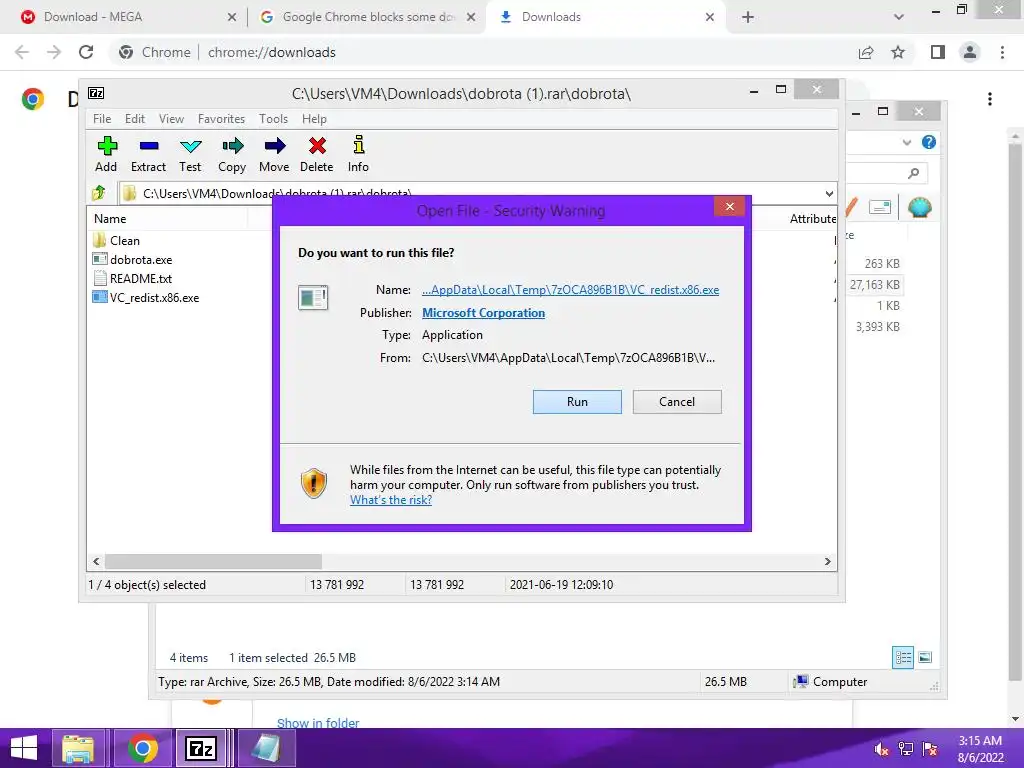Click the Show in folder link

coord(318,723)
